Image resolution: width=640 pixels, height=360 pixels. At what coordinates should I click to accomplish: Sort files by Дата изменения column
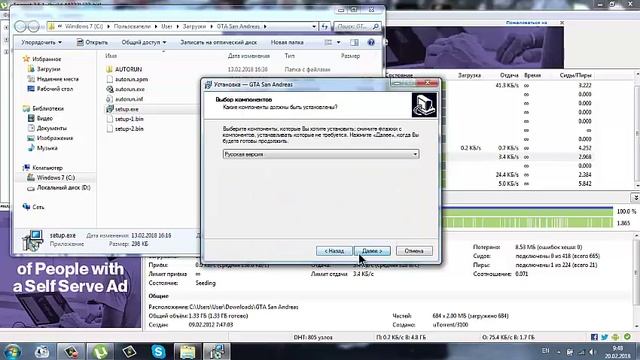(249, 56)
